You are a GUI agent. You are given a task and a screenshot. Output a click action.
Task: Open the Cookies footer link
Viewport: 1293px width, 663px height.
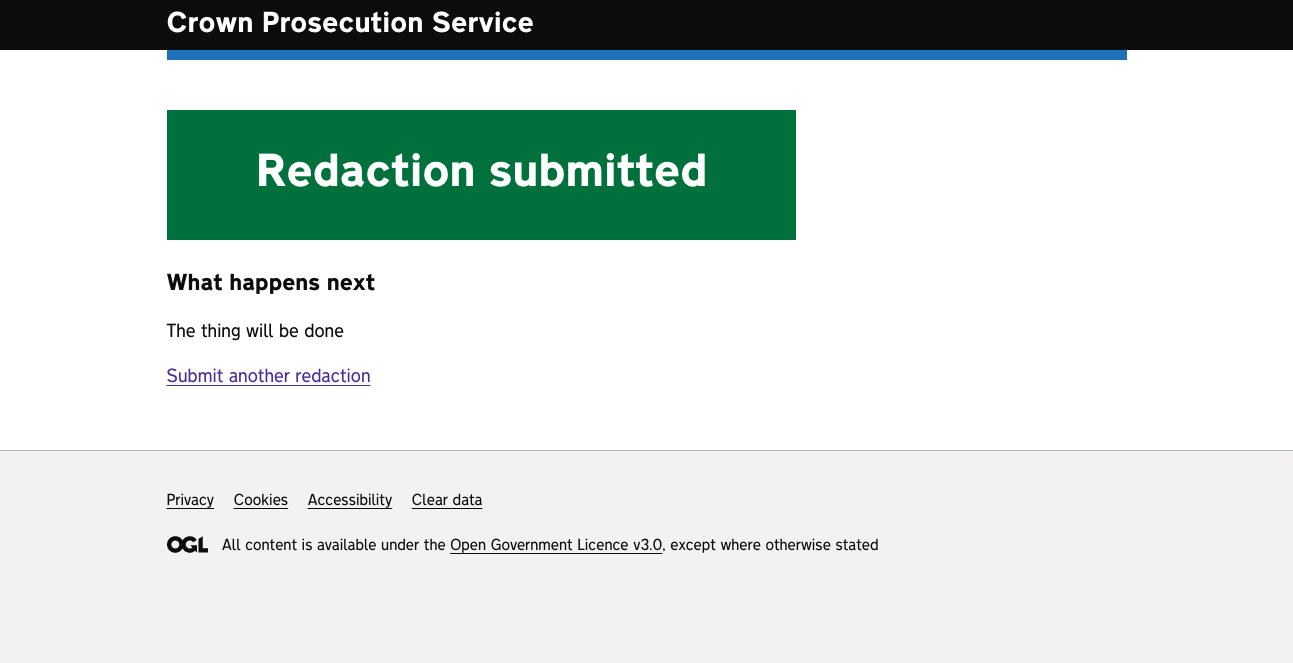point(260,500)
